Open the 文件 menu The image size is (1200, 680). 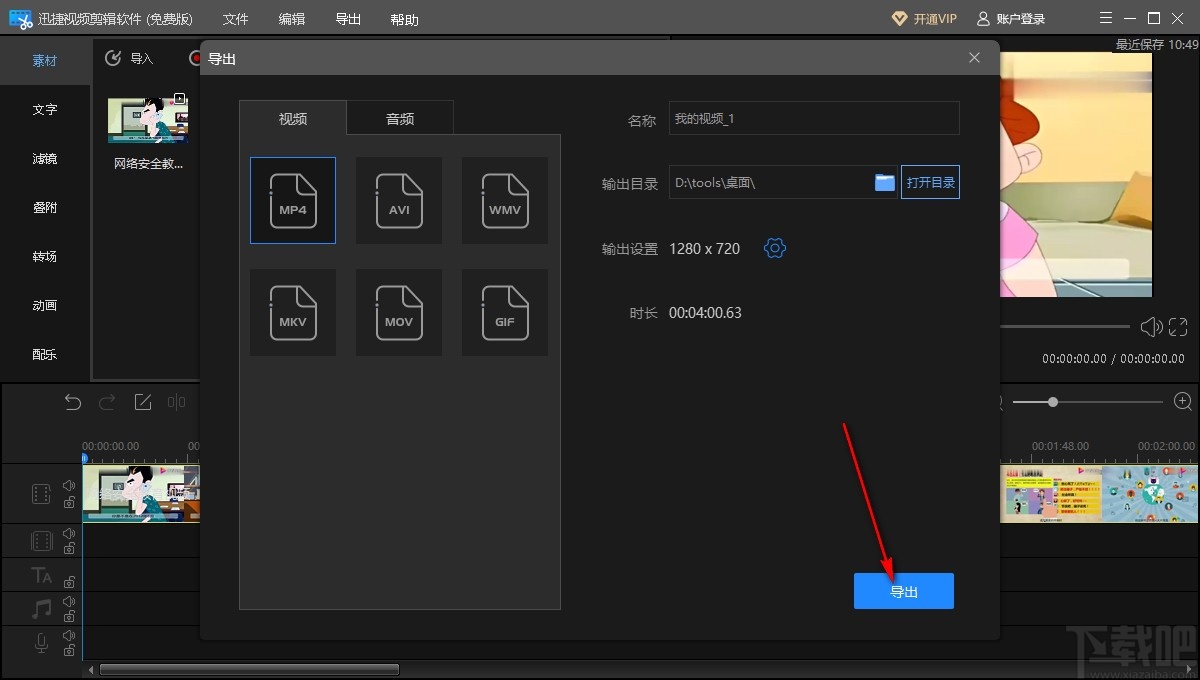tap(235, 19)
